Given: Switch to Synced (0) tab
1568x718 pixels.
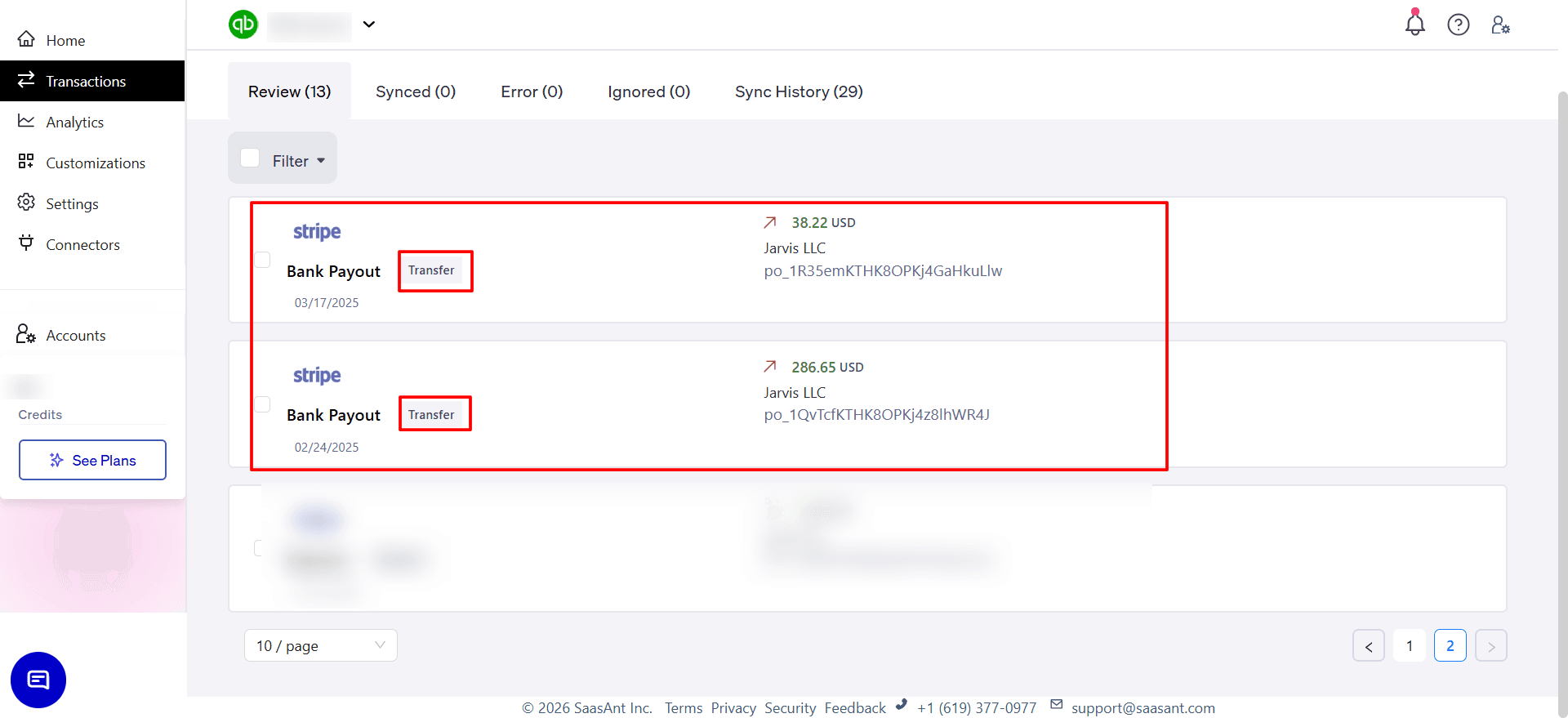Looking at the screenshot, I should (416, 91).
